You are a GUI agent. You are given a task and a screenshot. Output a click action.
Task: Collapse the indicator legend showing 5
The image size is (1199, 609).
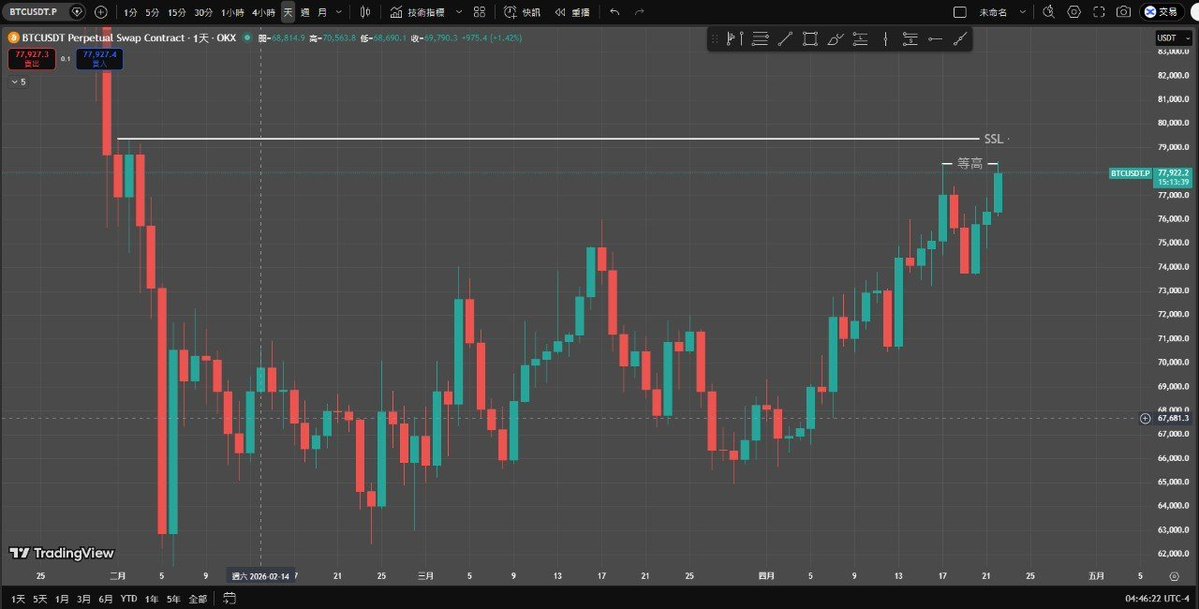18,82
